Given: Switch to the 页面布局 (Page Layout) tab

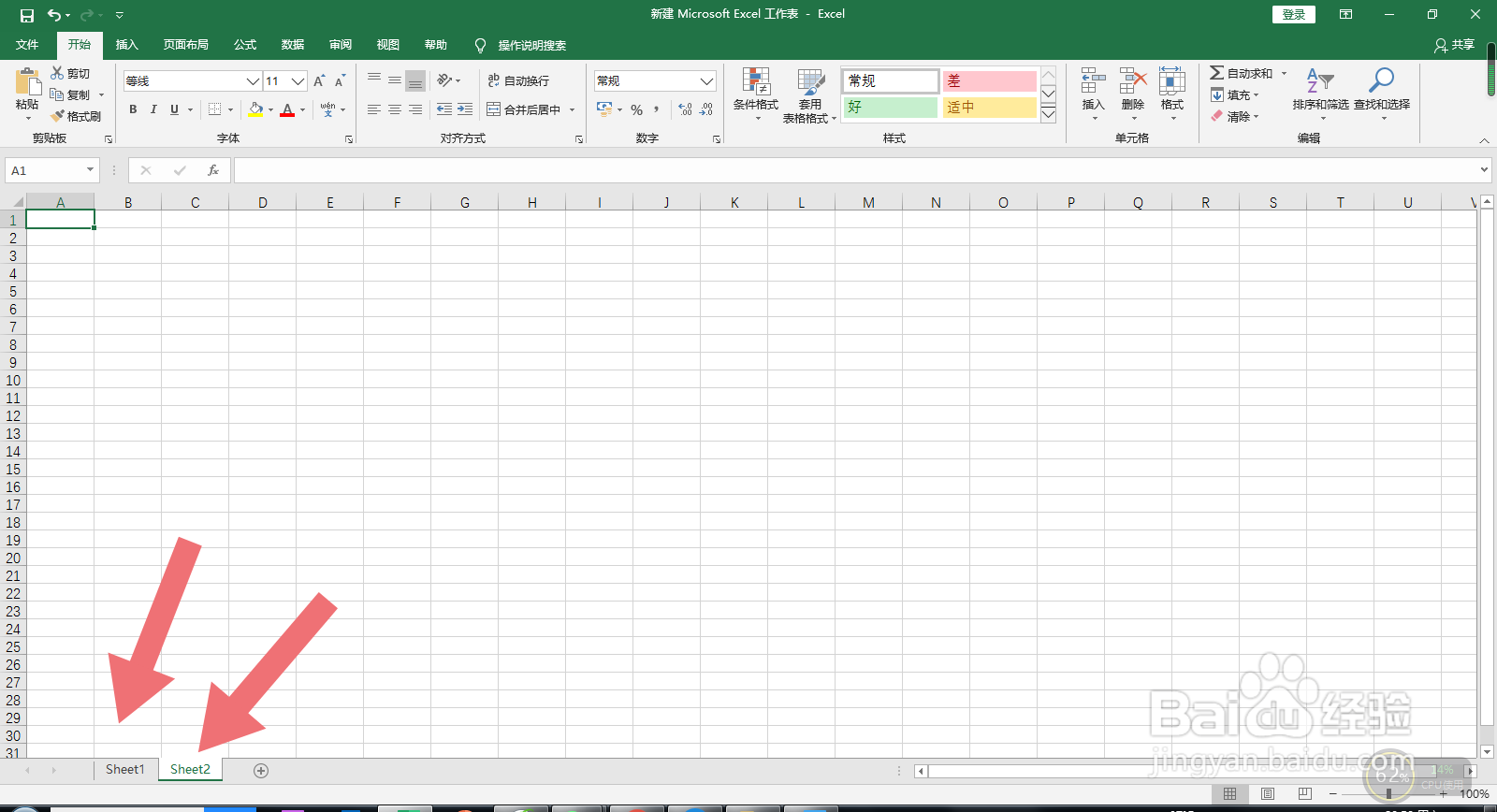Looking at the screenshot, I should 185,45.
